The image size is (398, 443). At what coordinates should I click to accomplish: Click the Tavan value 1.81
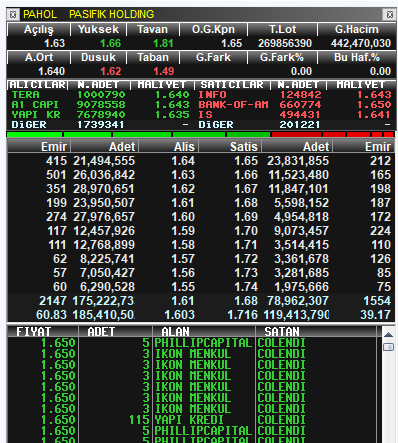tap(163, 43)
